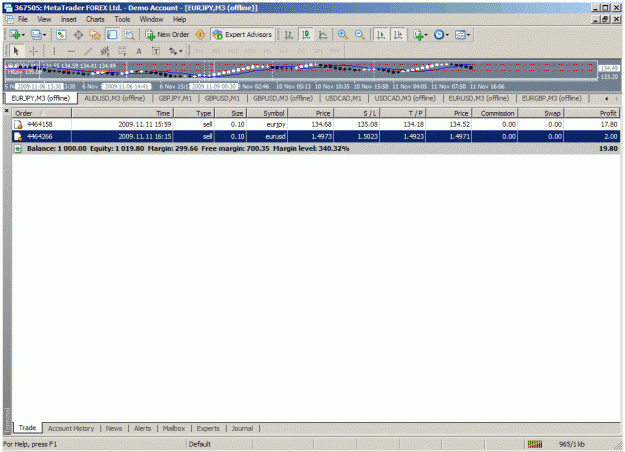Open the Account History terminal tab
This screenshot has height=452, width=625.
[71, 428]
